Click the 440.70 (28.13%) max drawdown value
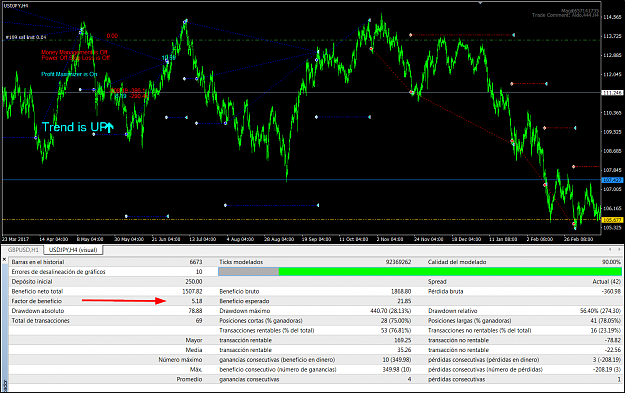 click(x=391, y=311)
